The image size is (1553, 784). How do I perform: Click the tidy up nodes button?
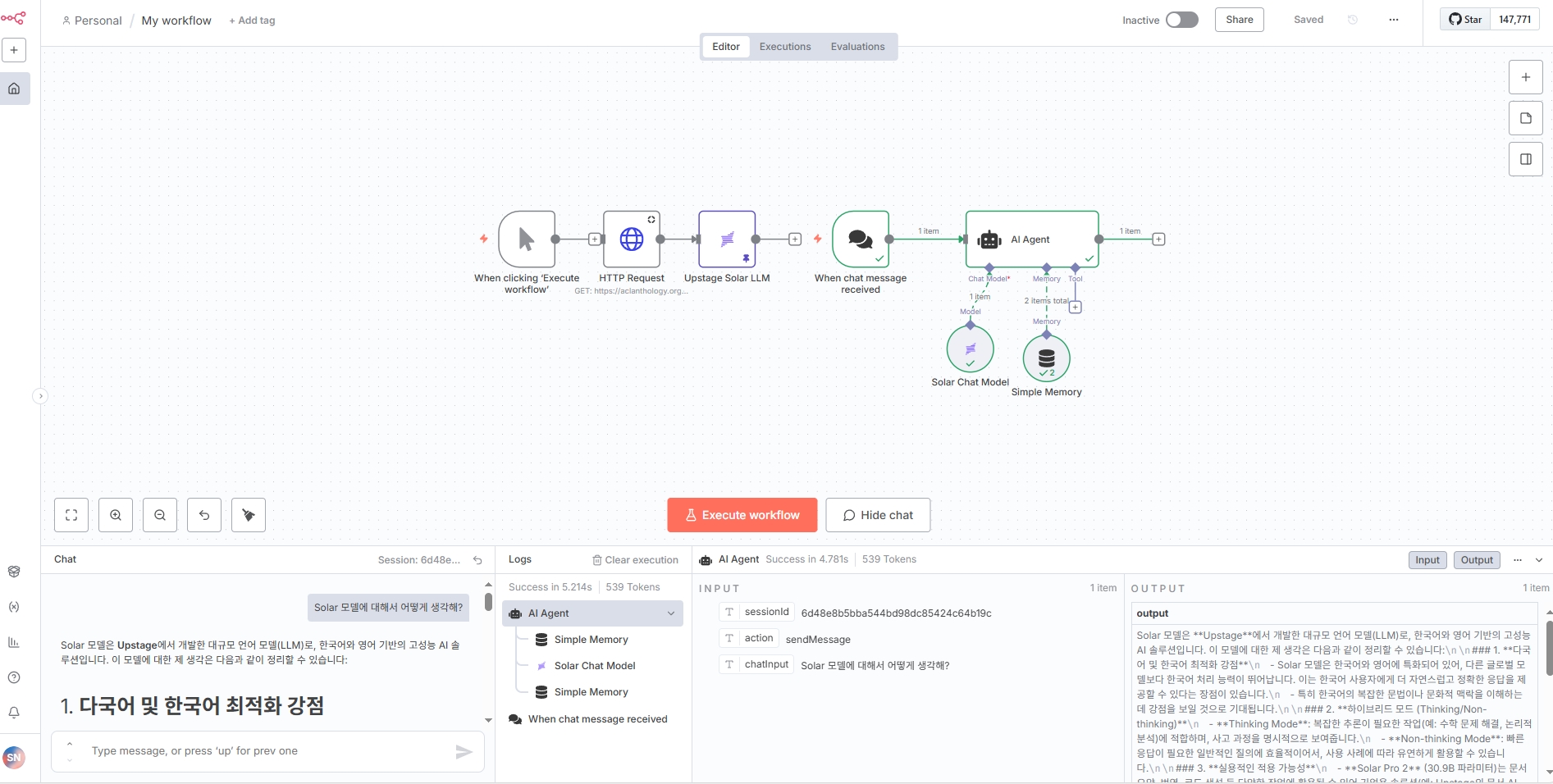pyautogui.click(x=249, y=515)
